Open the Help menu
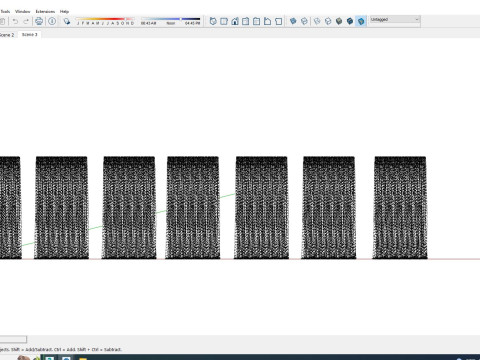The height and width of the screenshot is (360, 480). [x=64, y=11]
